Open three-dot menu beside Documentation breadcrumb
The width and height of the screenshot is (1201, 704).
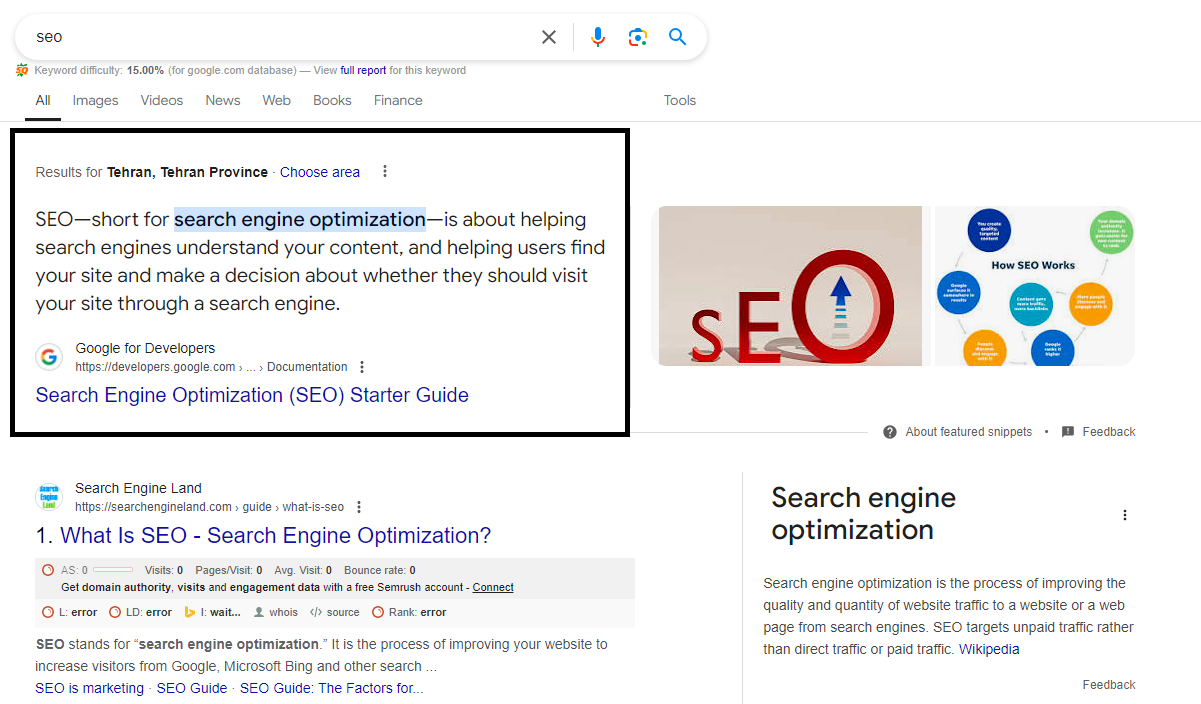pyautogui.click(x=362, y=367)
